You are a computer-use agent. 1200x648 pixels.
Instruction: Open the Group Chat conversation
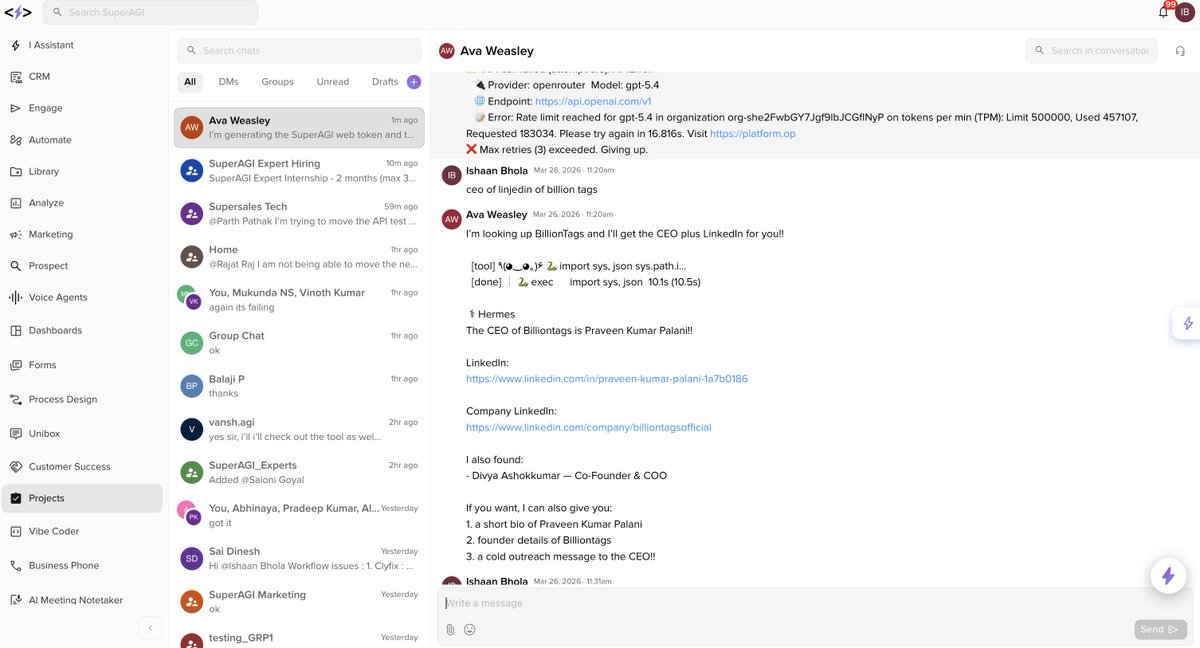coord(299,342)
